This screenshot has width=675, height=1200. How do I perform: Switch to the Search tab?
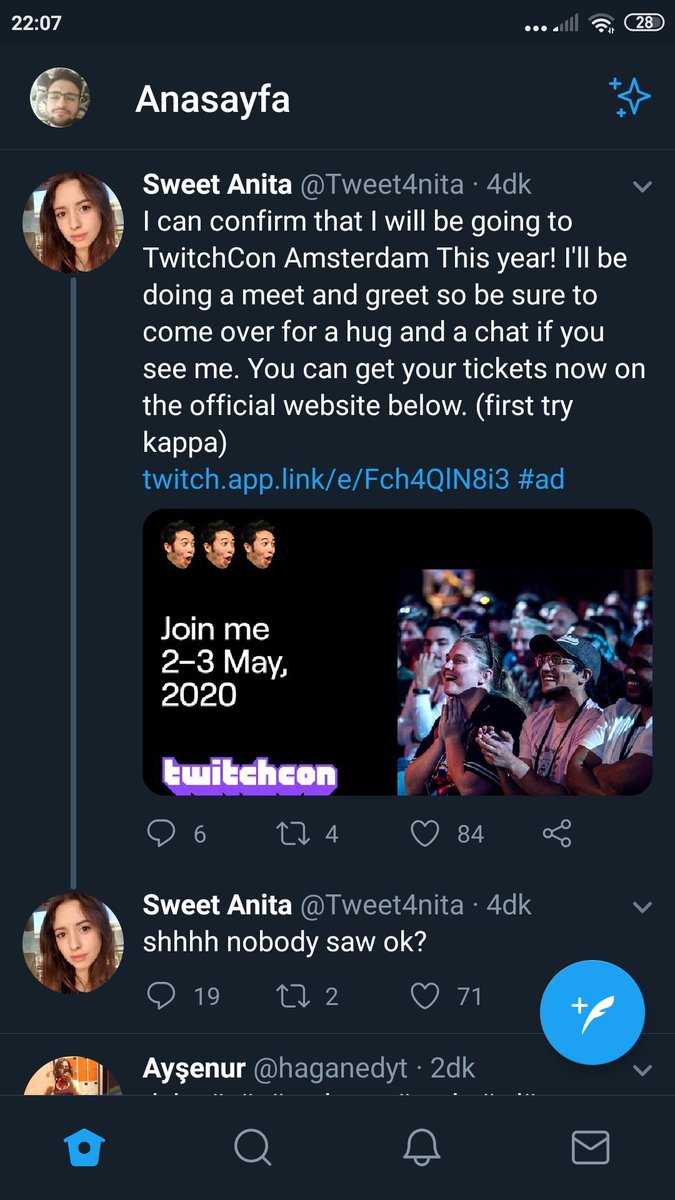[x=253, y=1147]
